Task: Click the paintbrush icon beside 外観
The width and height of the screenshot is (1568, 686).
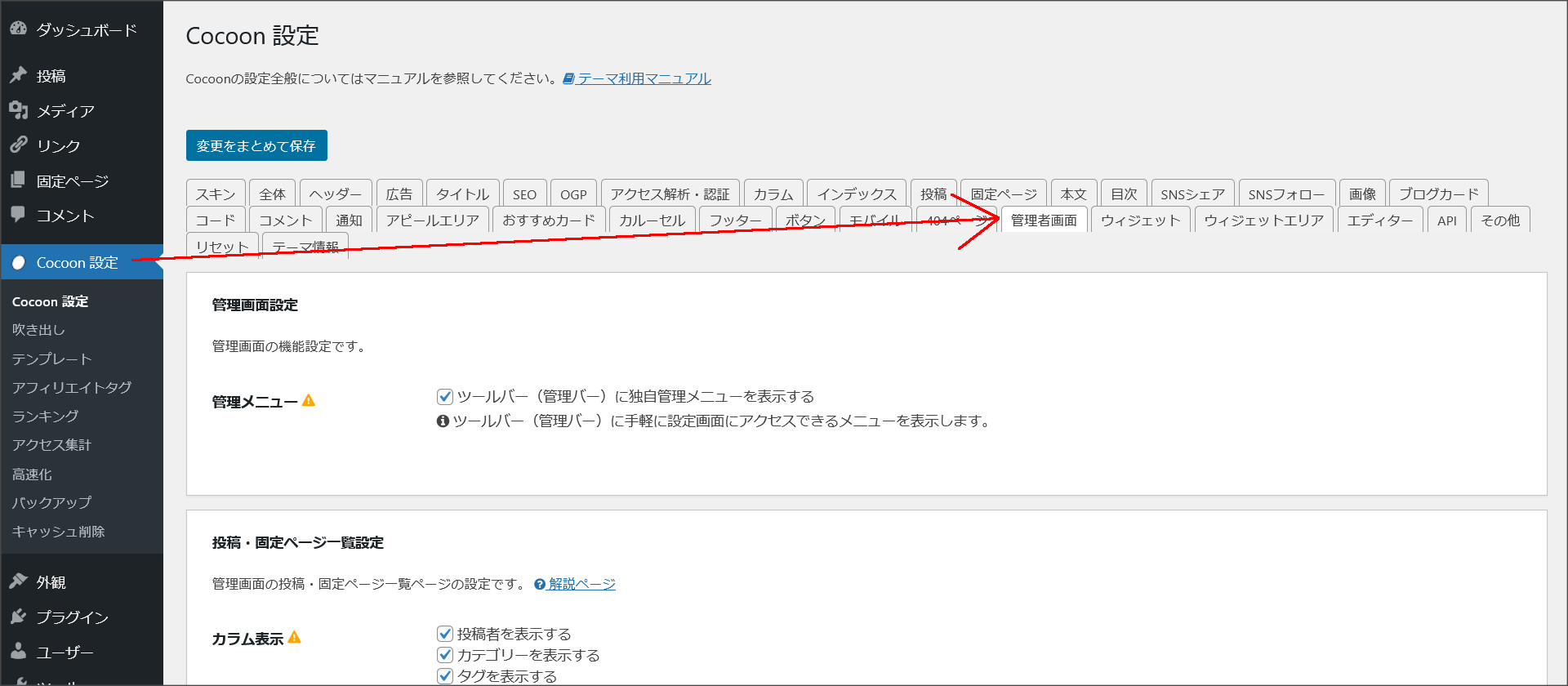Action: pyautogui.click(x=18, y=581)
